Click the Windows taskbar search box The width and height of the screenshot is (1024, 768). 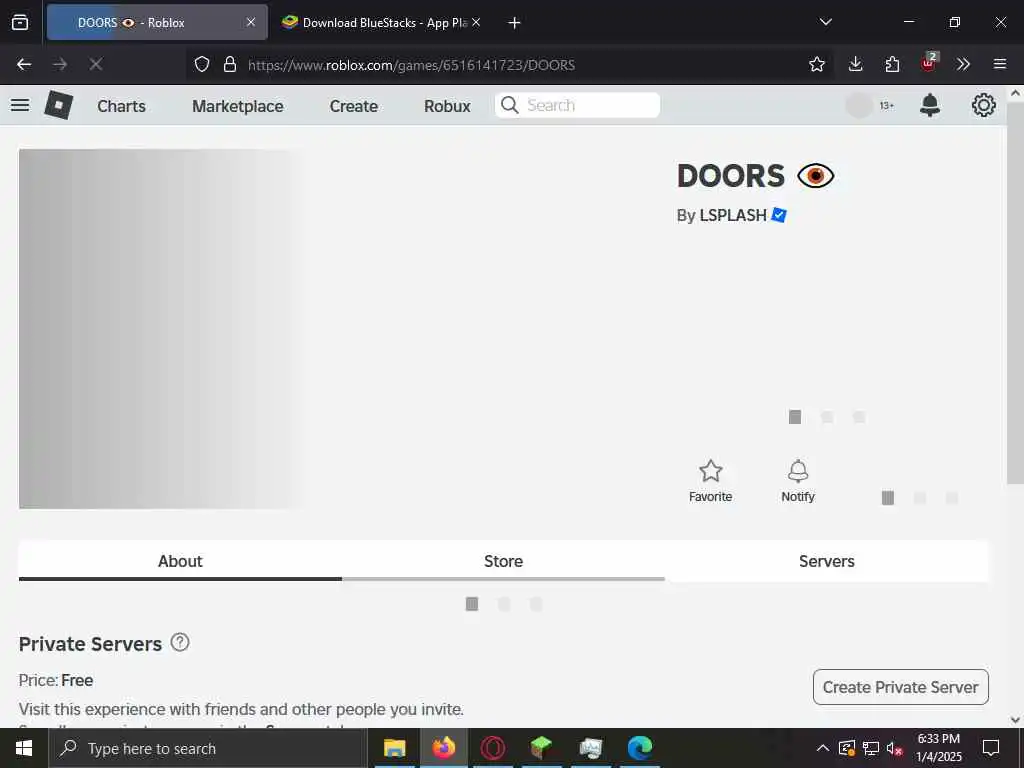(208, 748)
